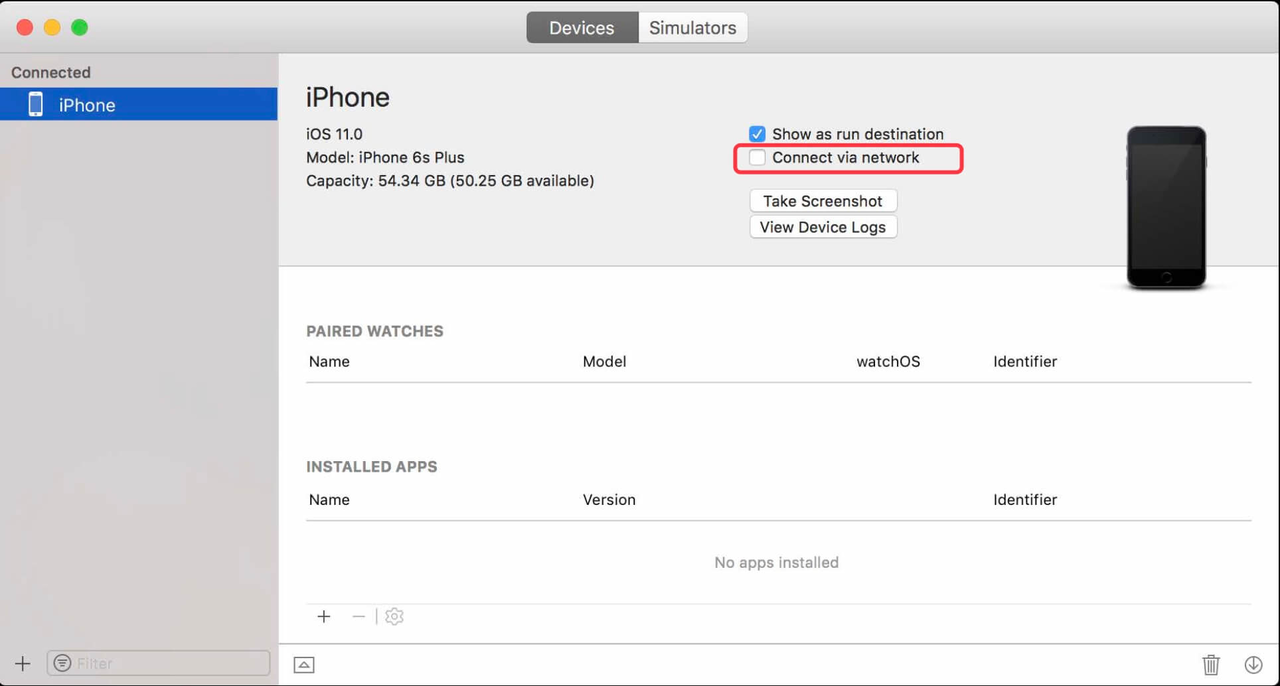Switch to the Devices tab
Viewport: 1280px width, 686px height.
click(x=582, y=28)
